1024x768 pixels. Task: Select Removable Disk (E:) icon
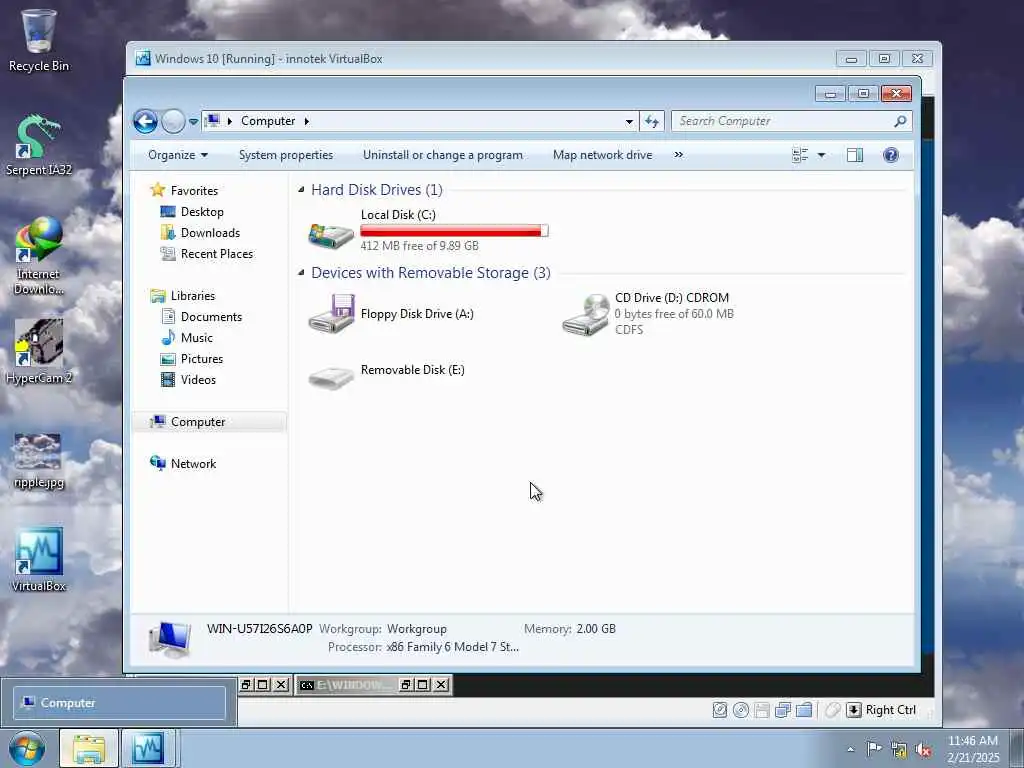click(331, 377)
